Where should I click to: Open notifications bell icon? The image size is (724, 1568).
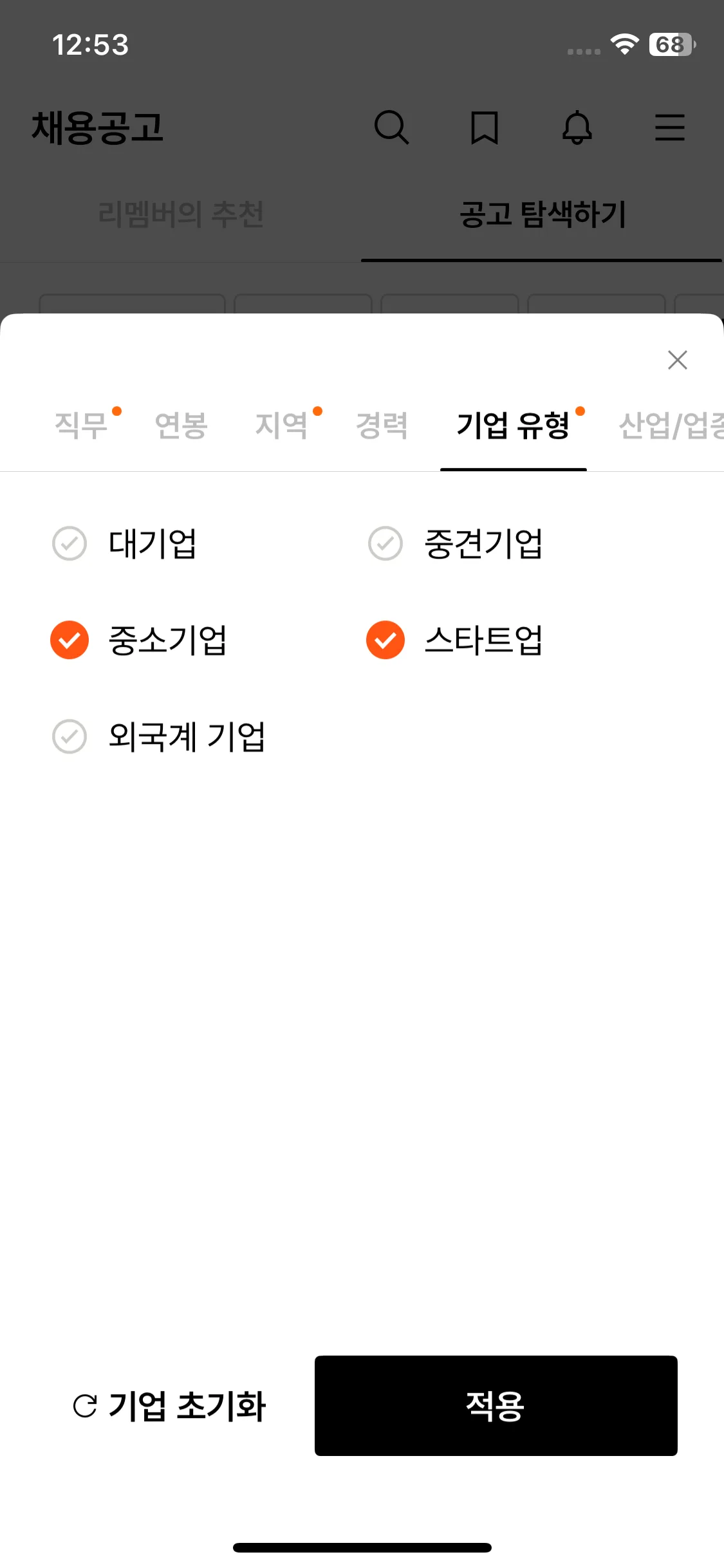(x=577, y=127)
